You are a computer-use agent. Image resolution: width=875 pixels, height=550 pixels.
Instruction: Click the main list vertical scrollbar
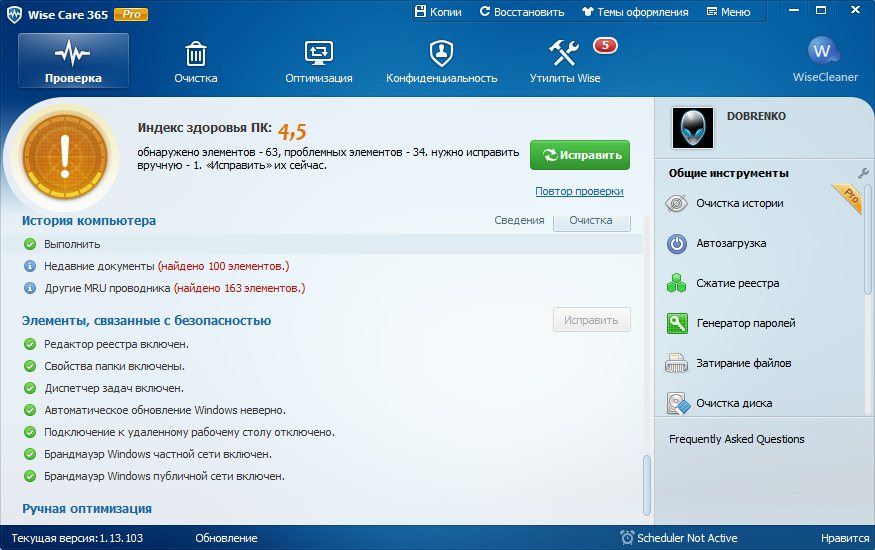pyautogui.click(x=647, y=485)
